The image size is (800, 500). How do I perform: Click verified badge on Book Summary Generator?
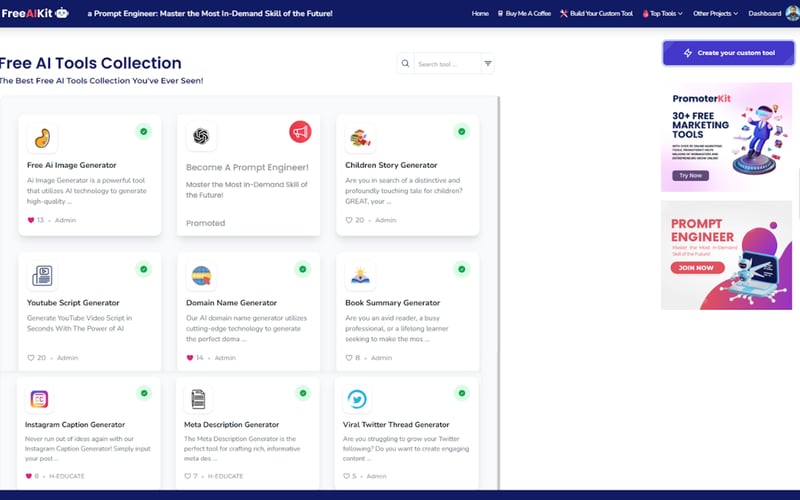pos(462,269)
